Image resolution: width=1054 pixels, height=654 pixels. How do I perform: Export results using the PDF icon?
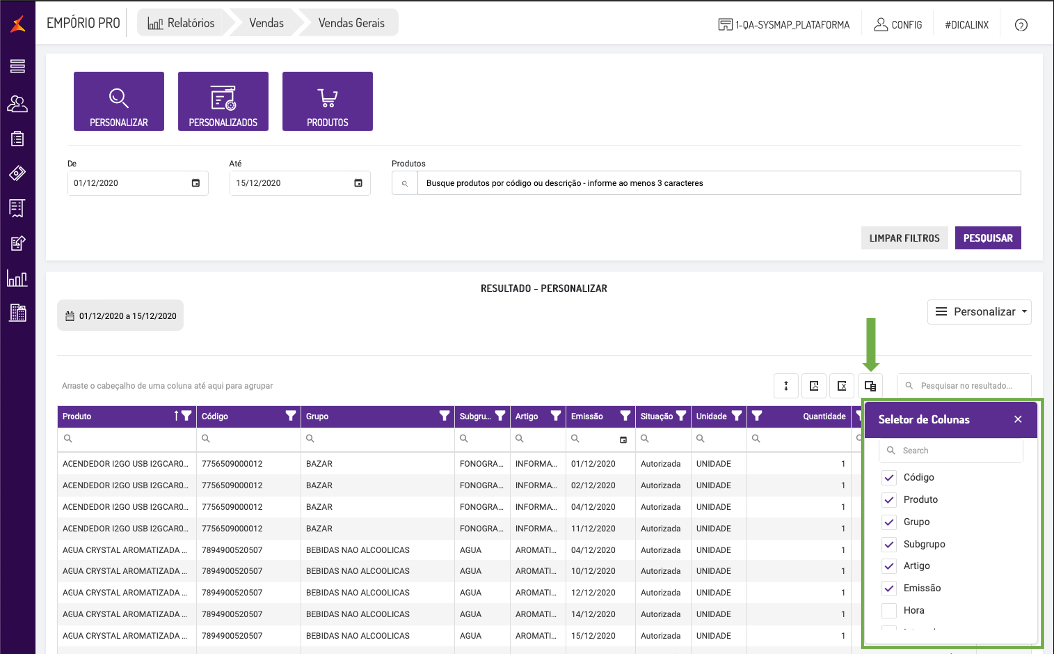815,386
